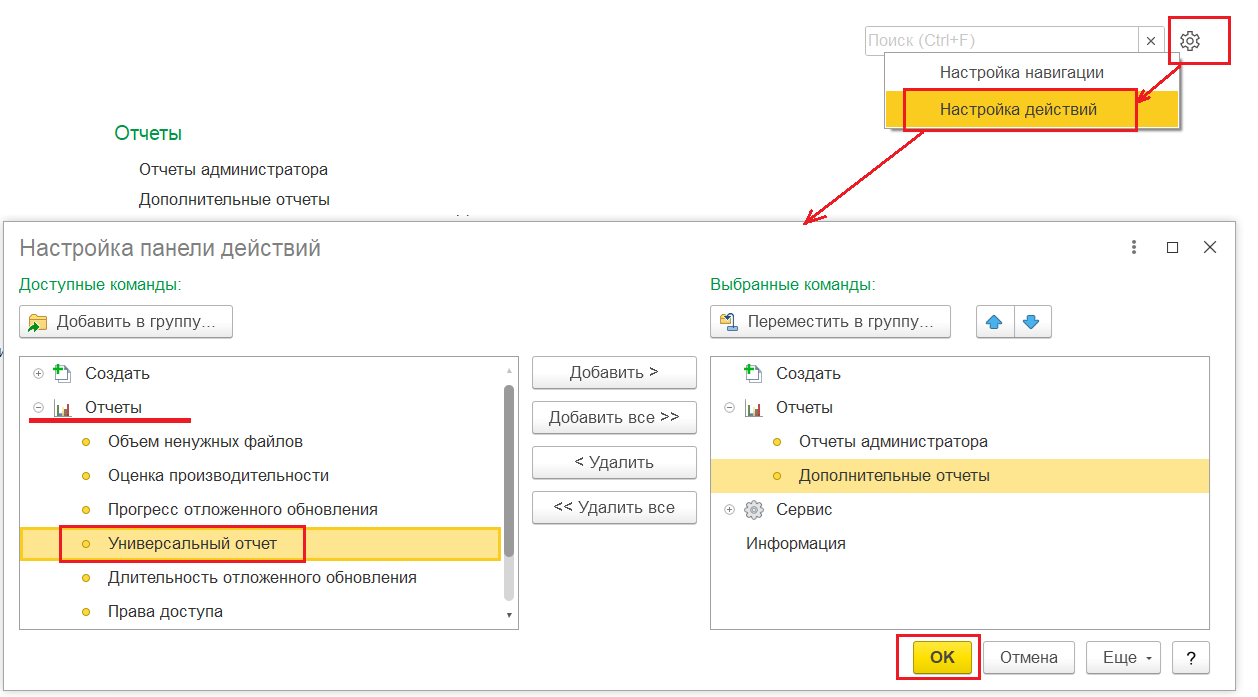The image size is (1258, 697).
Task: Open the settings gear icon
Action: point(1189,41)
